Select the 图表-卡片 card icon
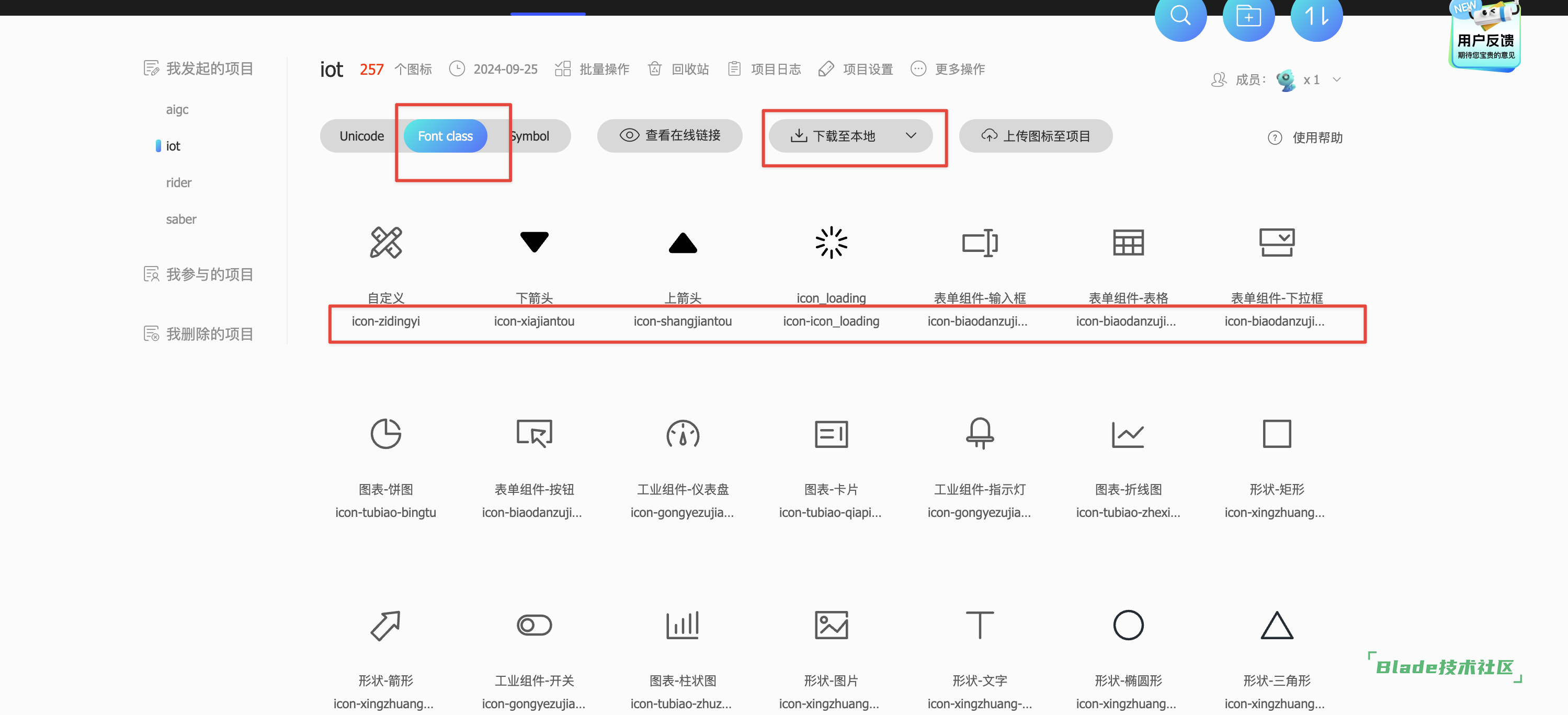 (832, 433)
